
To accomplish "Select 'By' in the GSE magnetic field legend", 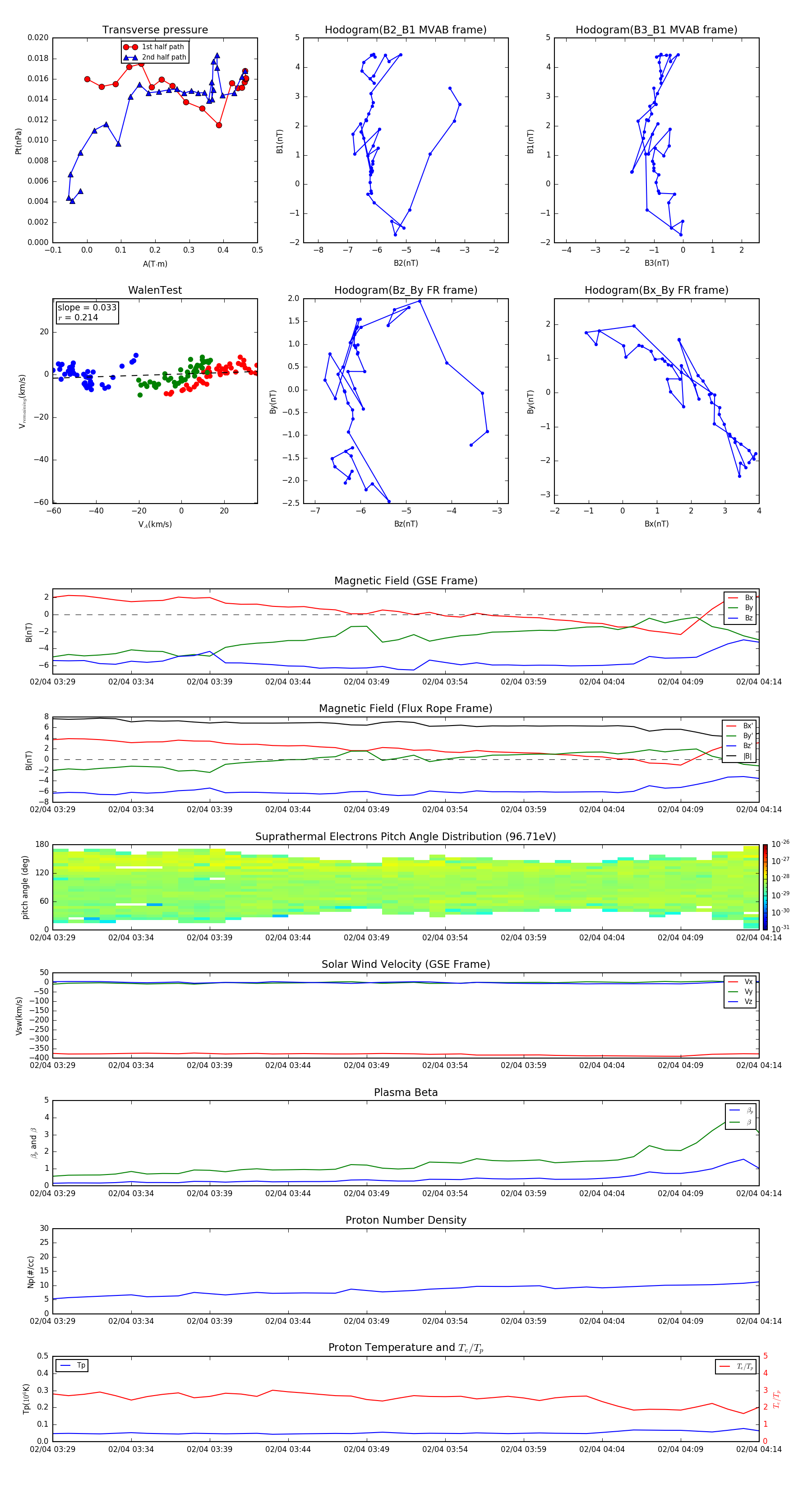I will click(741, 607).
